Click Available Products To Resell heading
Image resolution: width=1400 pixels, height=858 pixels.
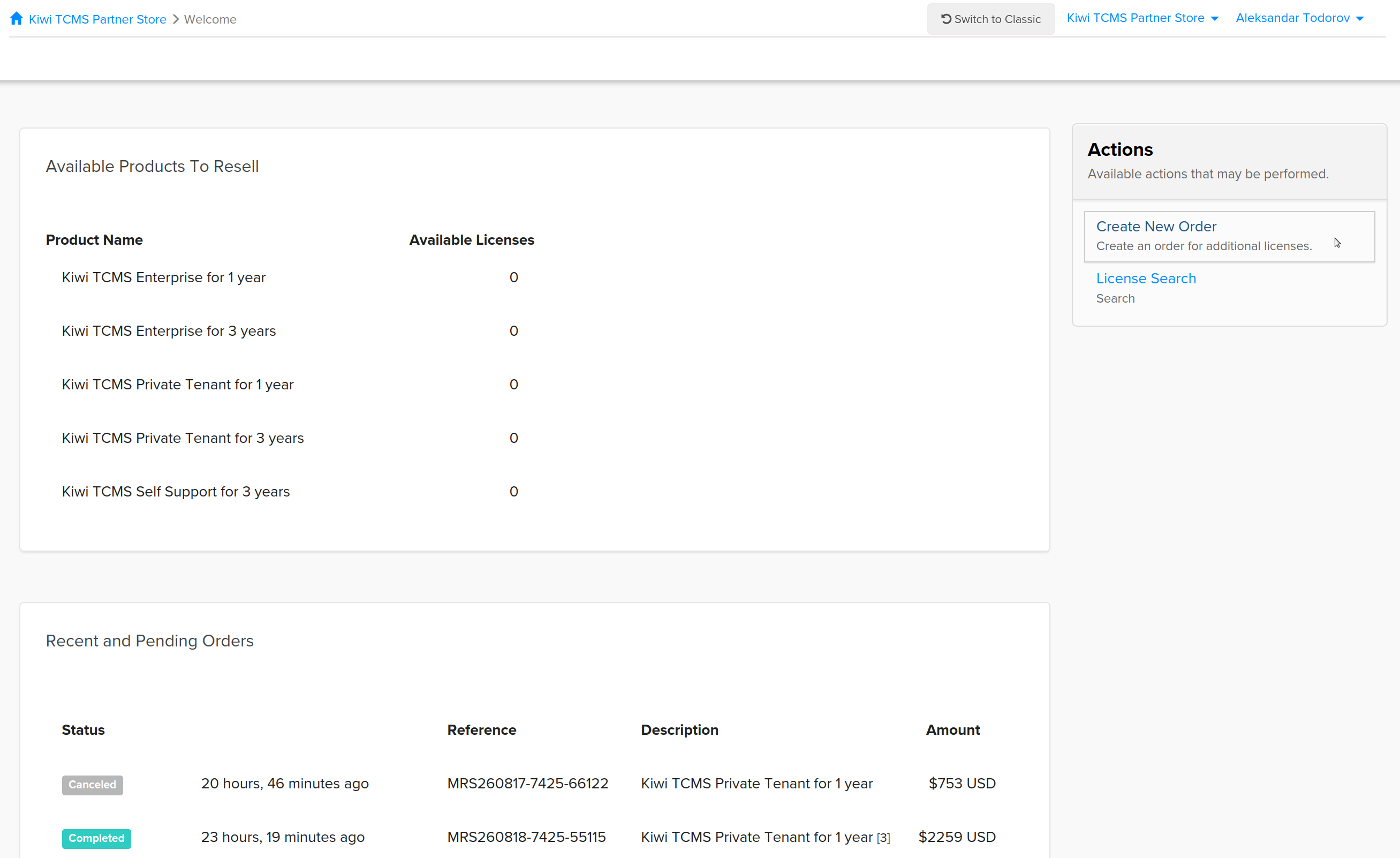tap(152, 166)
